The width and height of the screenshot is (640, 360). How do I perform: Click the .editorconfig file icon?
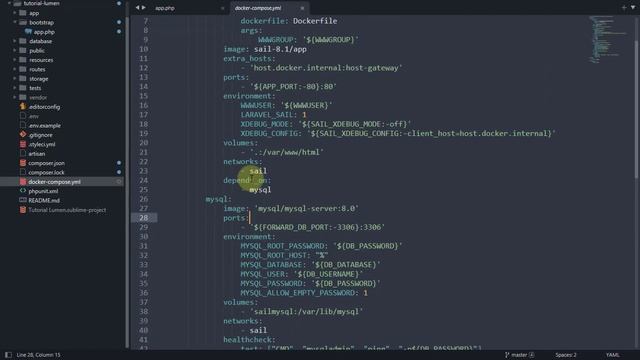(23, 107)
